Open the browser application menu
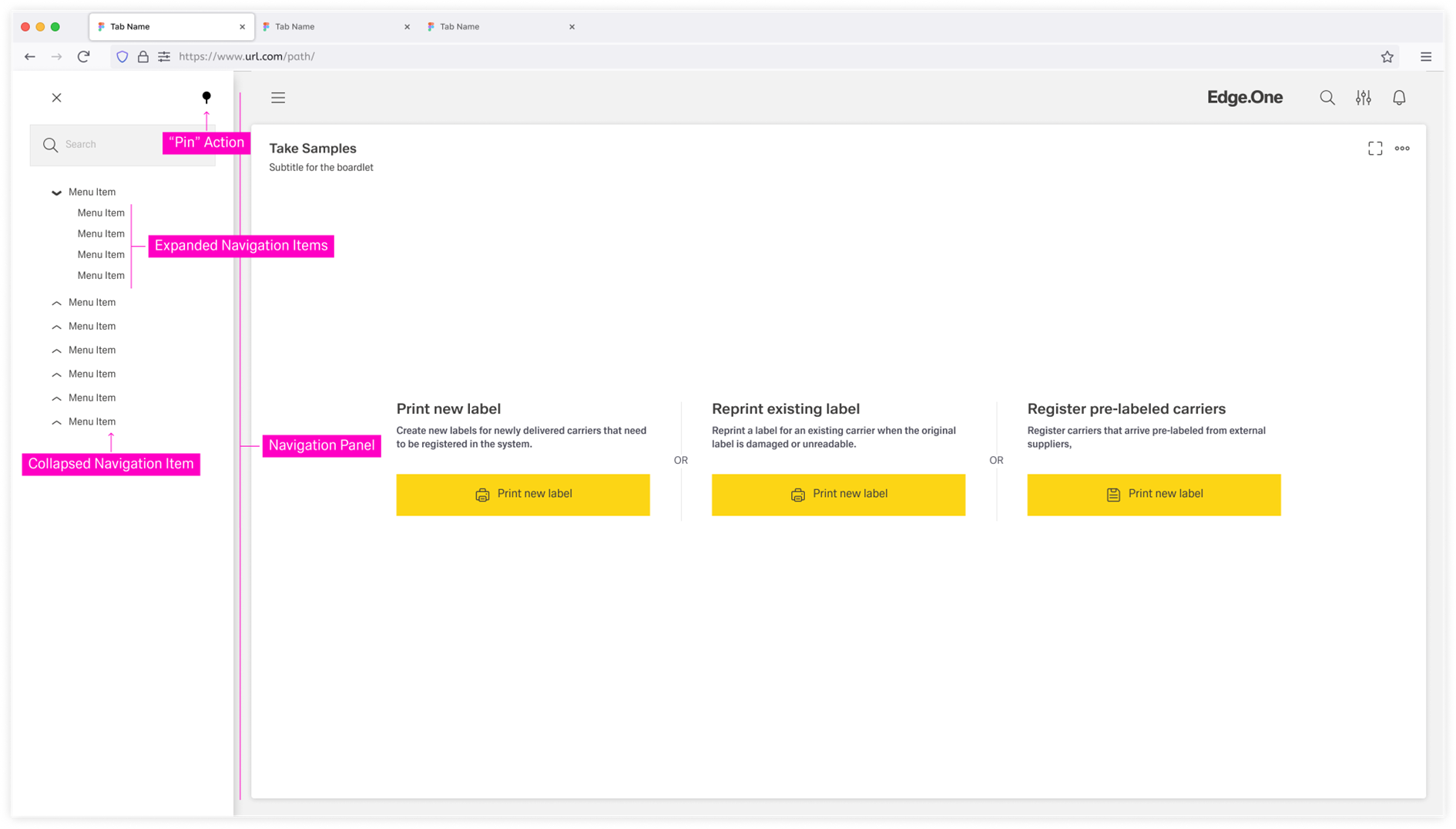This screenshot has width=1456, height=829. [x=1426, y=57]
